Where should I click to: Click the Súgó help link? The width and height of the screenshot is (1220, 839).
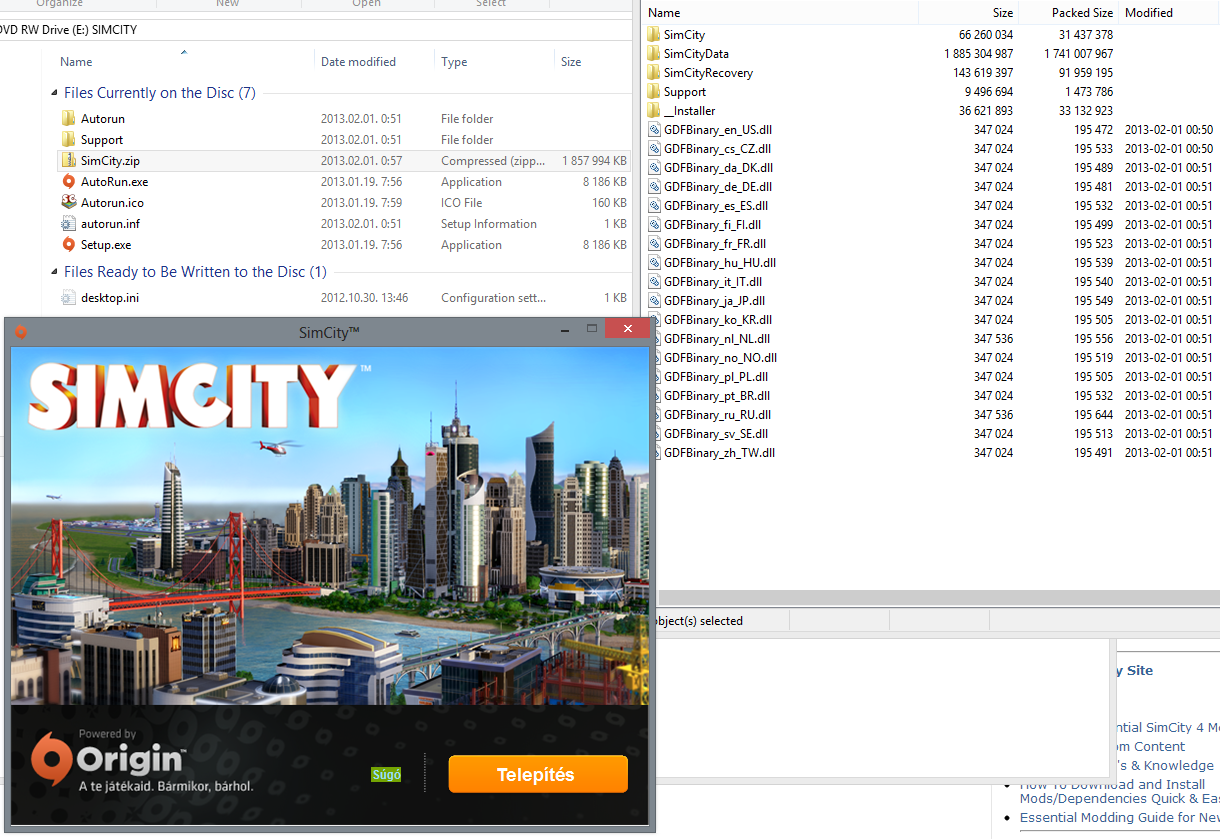point(386,775)
